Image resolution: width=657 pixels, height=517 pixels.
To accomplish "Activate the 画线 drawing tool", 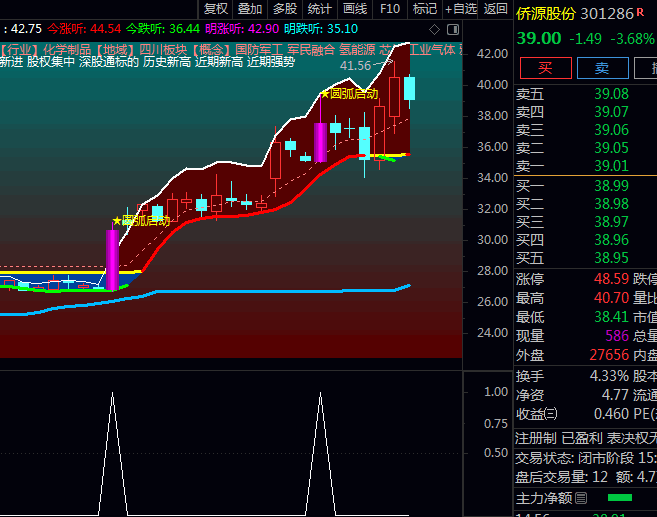I will pos(355,9).
